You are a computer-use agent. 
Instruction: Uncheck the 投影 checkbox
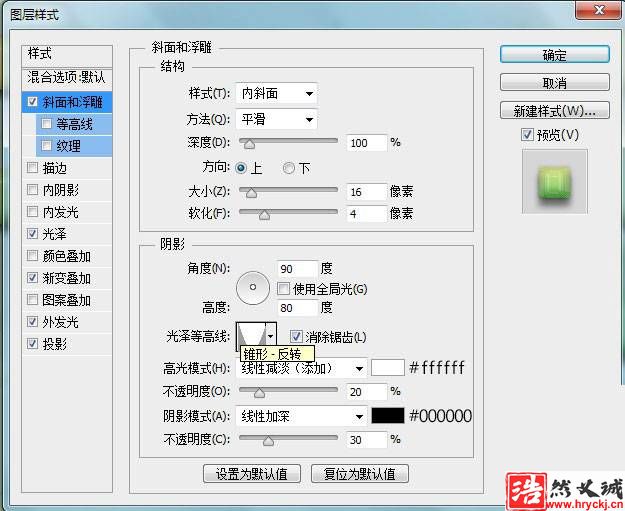pos(32,343)
